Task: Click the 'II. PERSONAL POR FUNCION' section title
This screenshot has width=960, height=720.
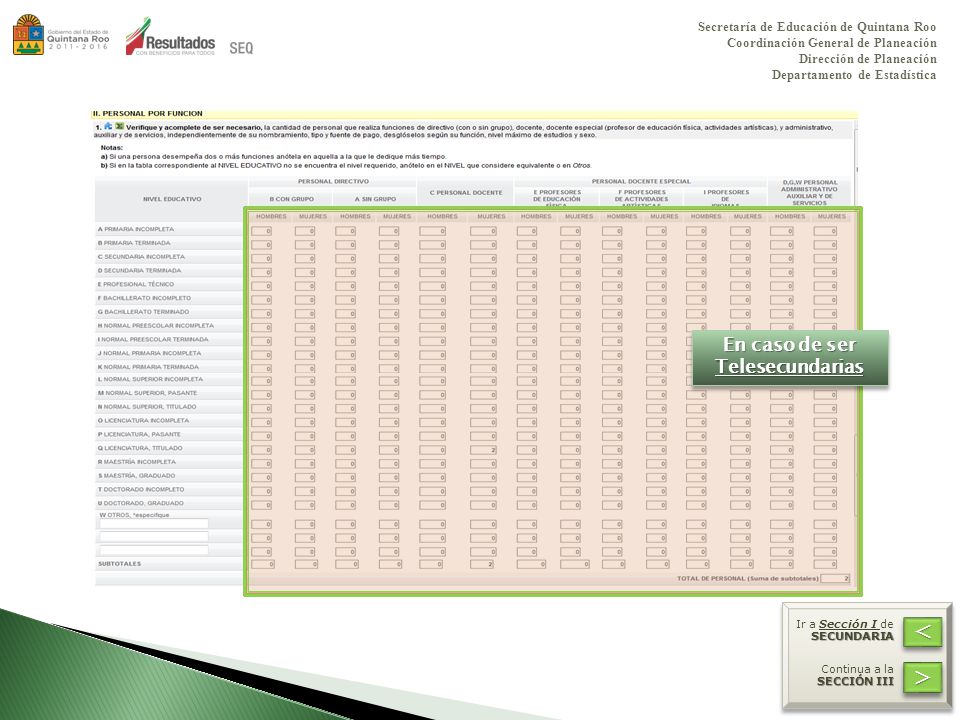Action: click(x=148, y=113)
